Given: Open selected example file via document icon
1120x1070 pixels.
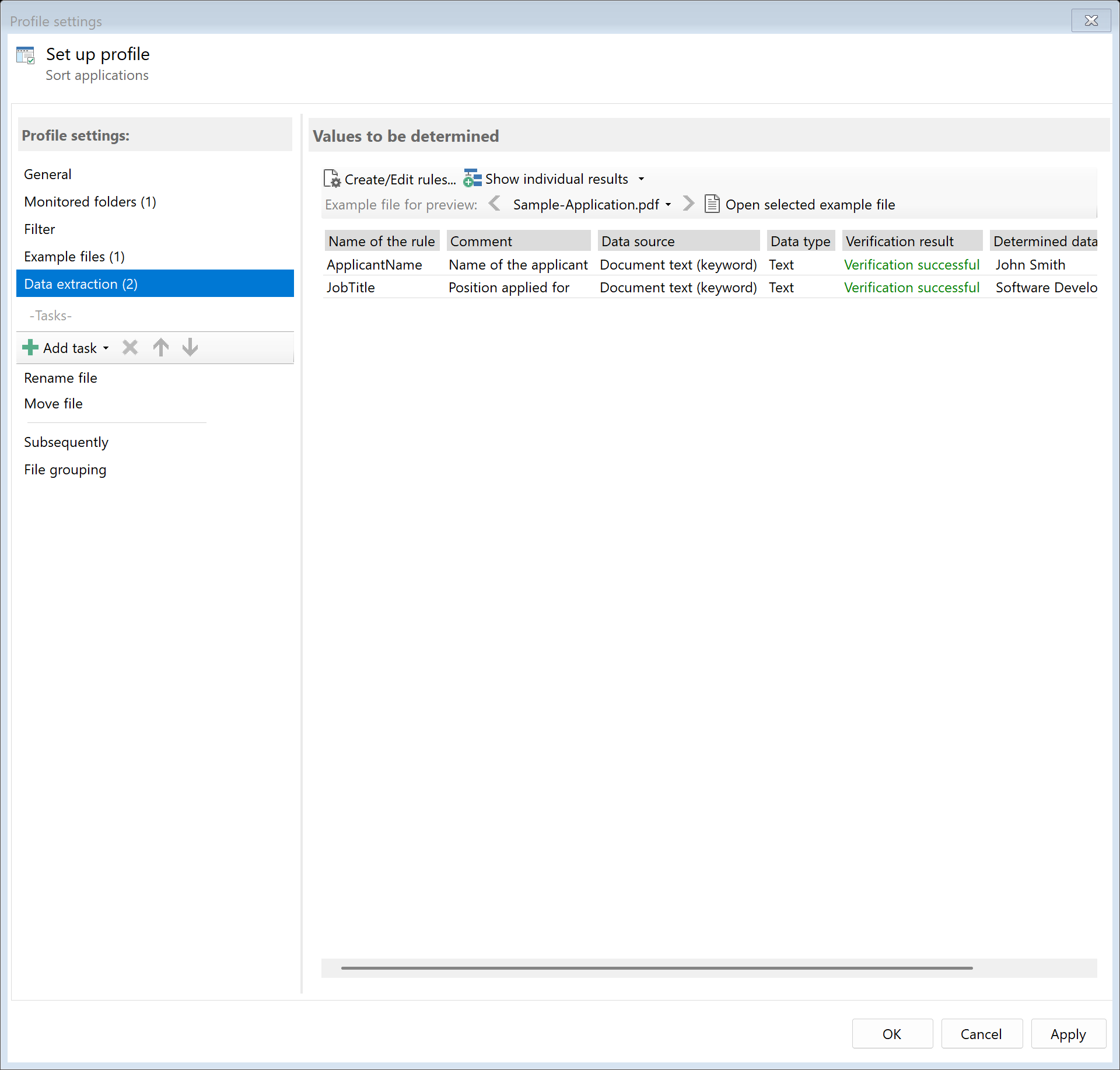Looking at the screenshot, I should pos(712,204).
